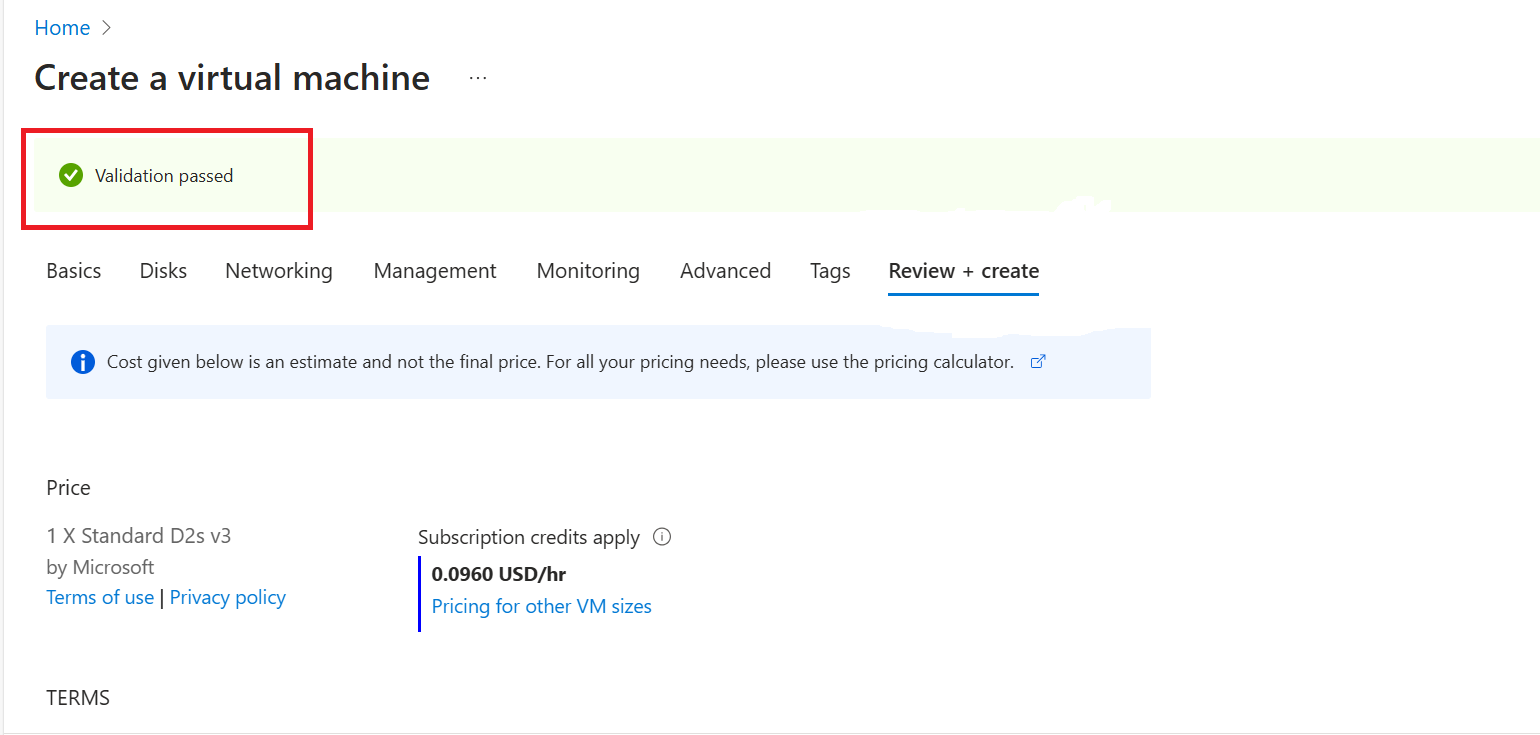
Task: Open the Privacy policy link
Action: 228,598
